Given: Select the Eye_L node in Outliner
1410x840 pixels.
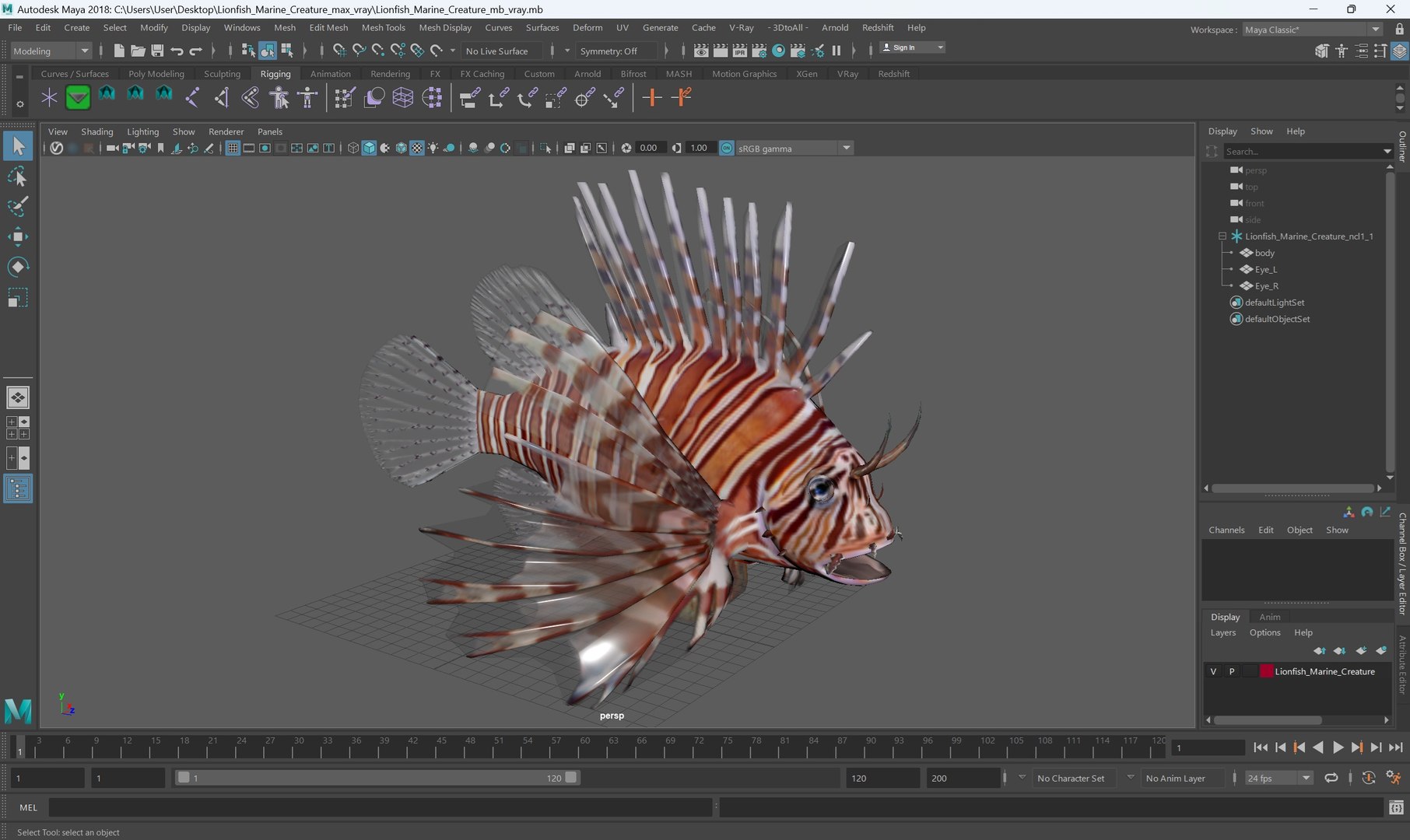Looking at the screenshot, I should click(1265, 269).
